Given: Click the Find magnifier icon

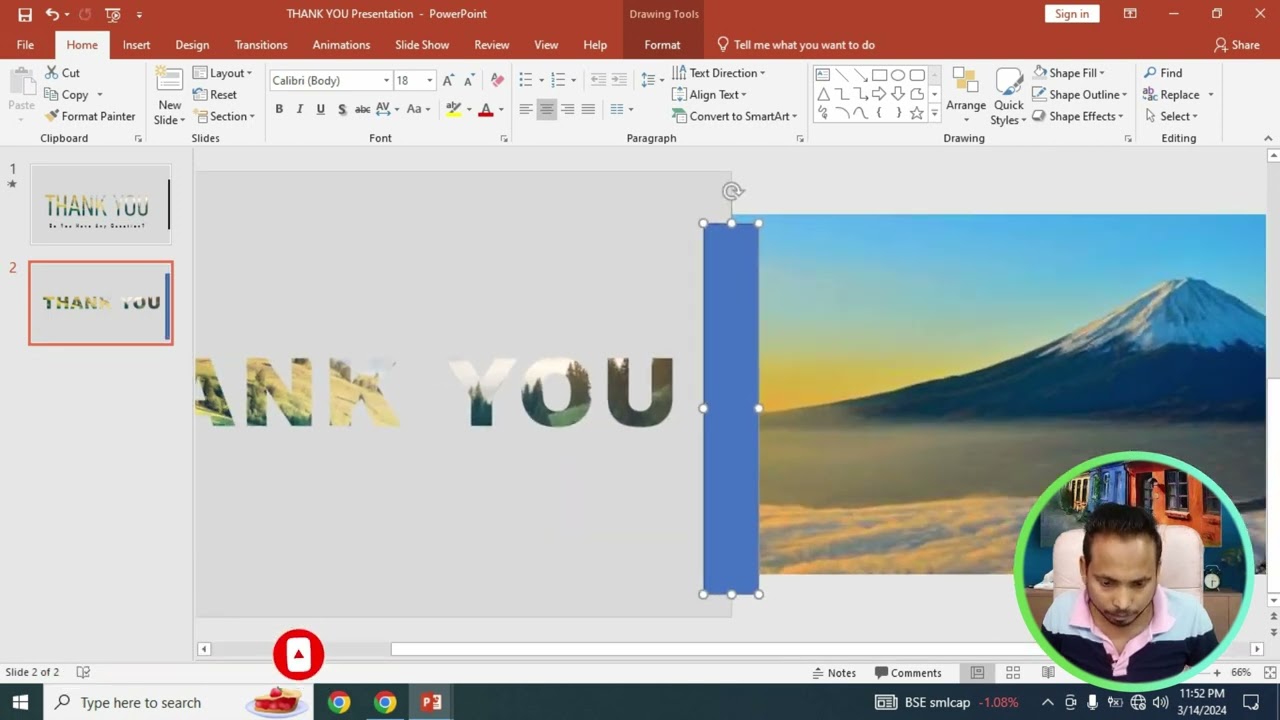Looking at the screenshot, I should (1150, 73).
